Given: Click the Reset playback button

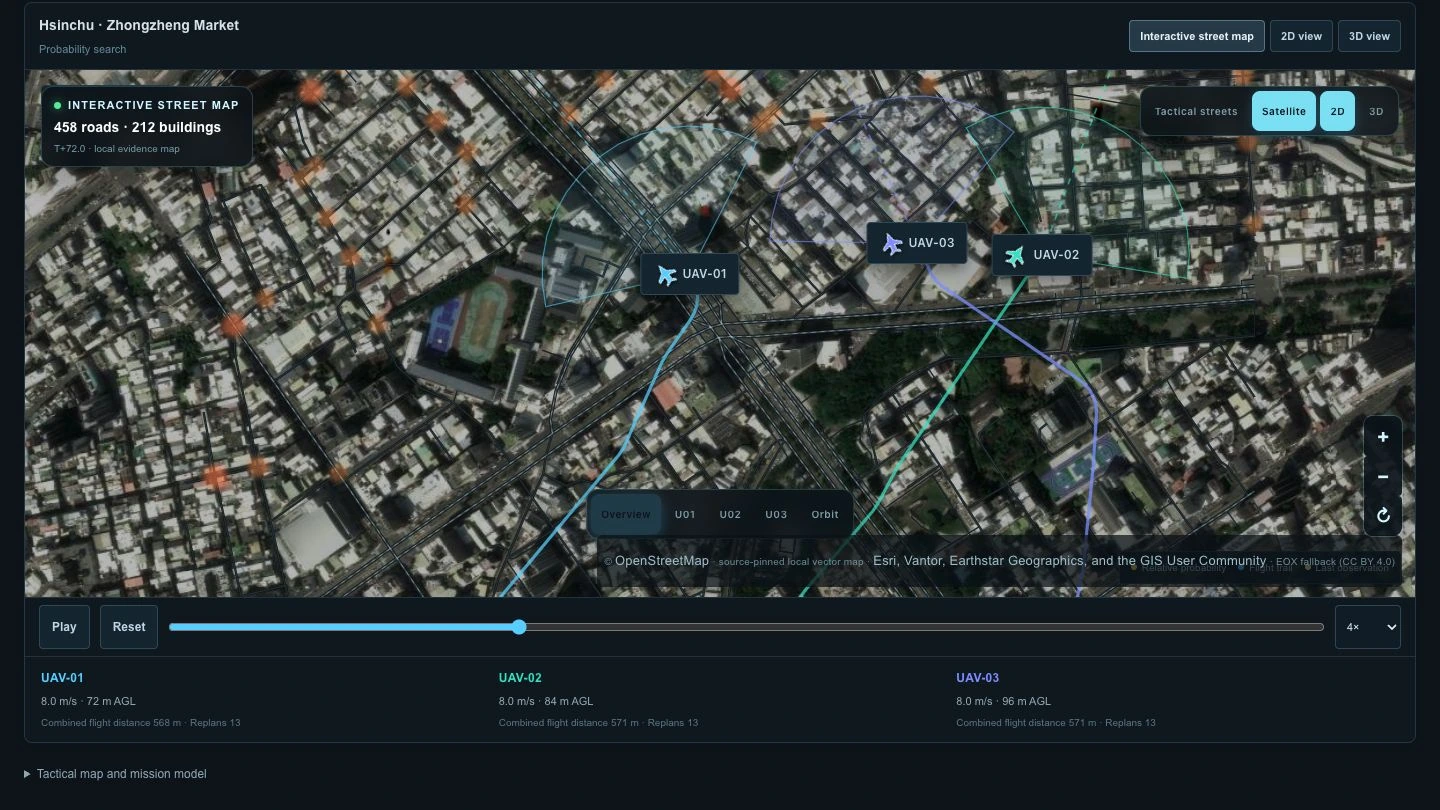Looking at the screenshot, I should coord(129,627).
